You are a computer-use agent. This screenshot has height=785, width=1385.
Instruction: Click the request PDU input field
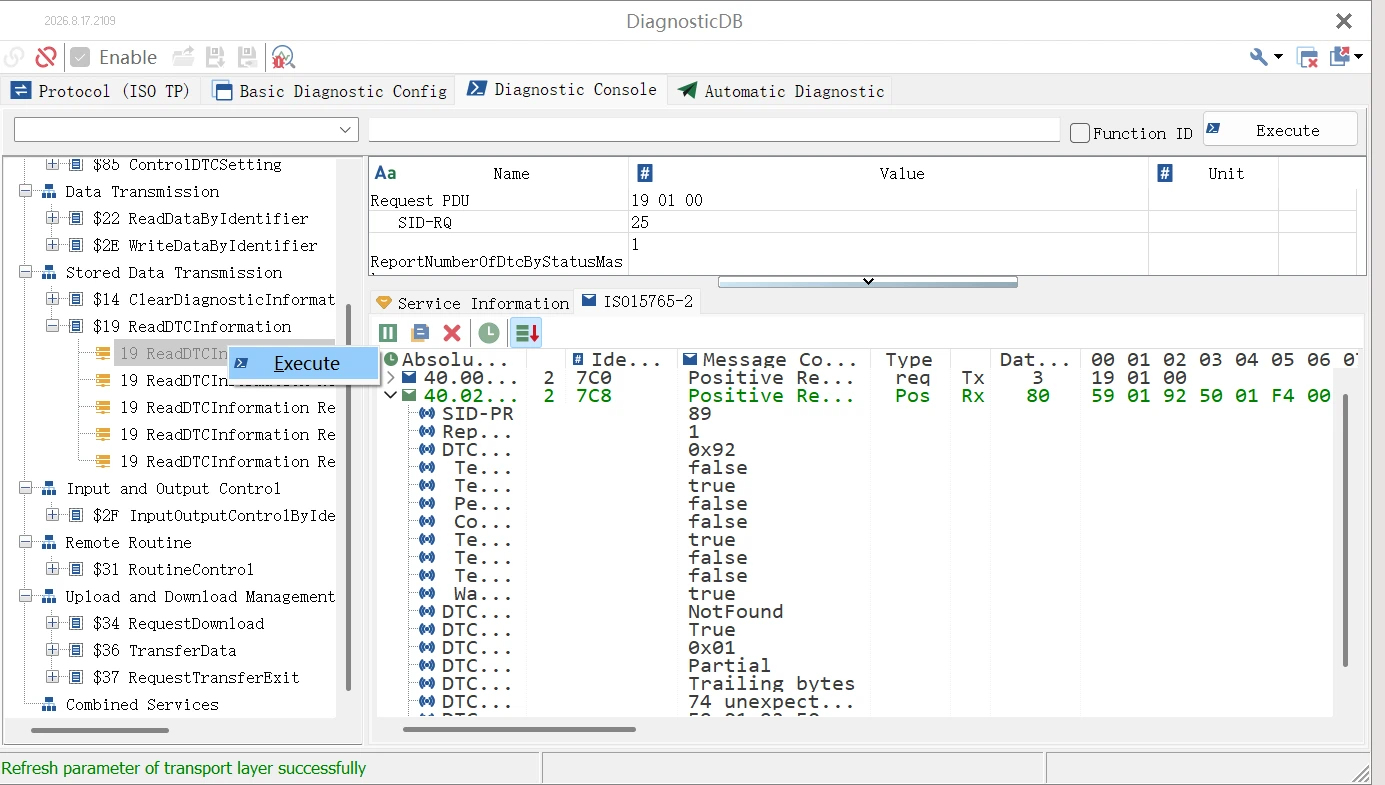coord(714,130)
